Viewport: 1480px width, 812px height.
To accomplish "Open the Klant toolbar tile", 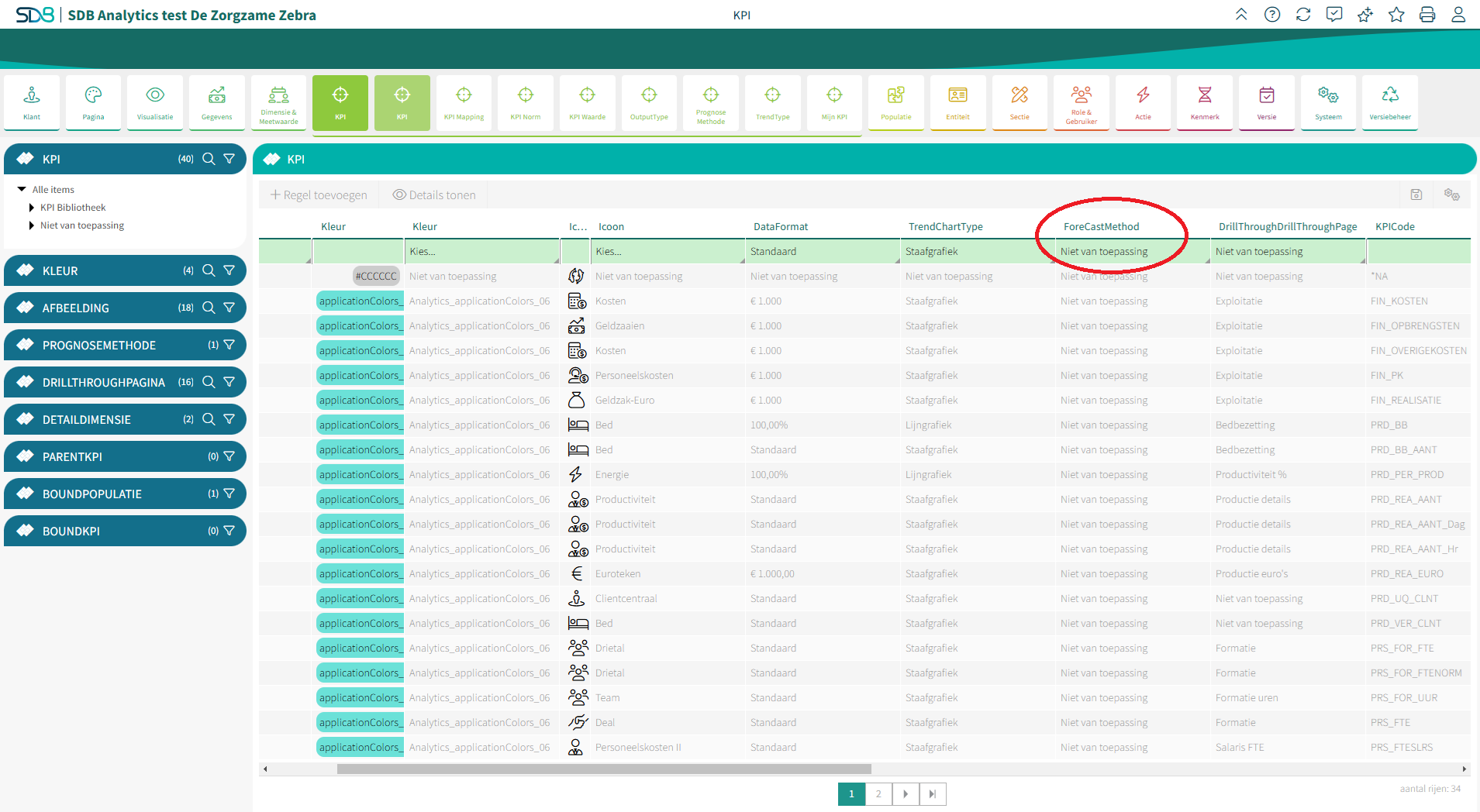I will pos(32,102).
